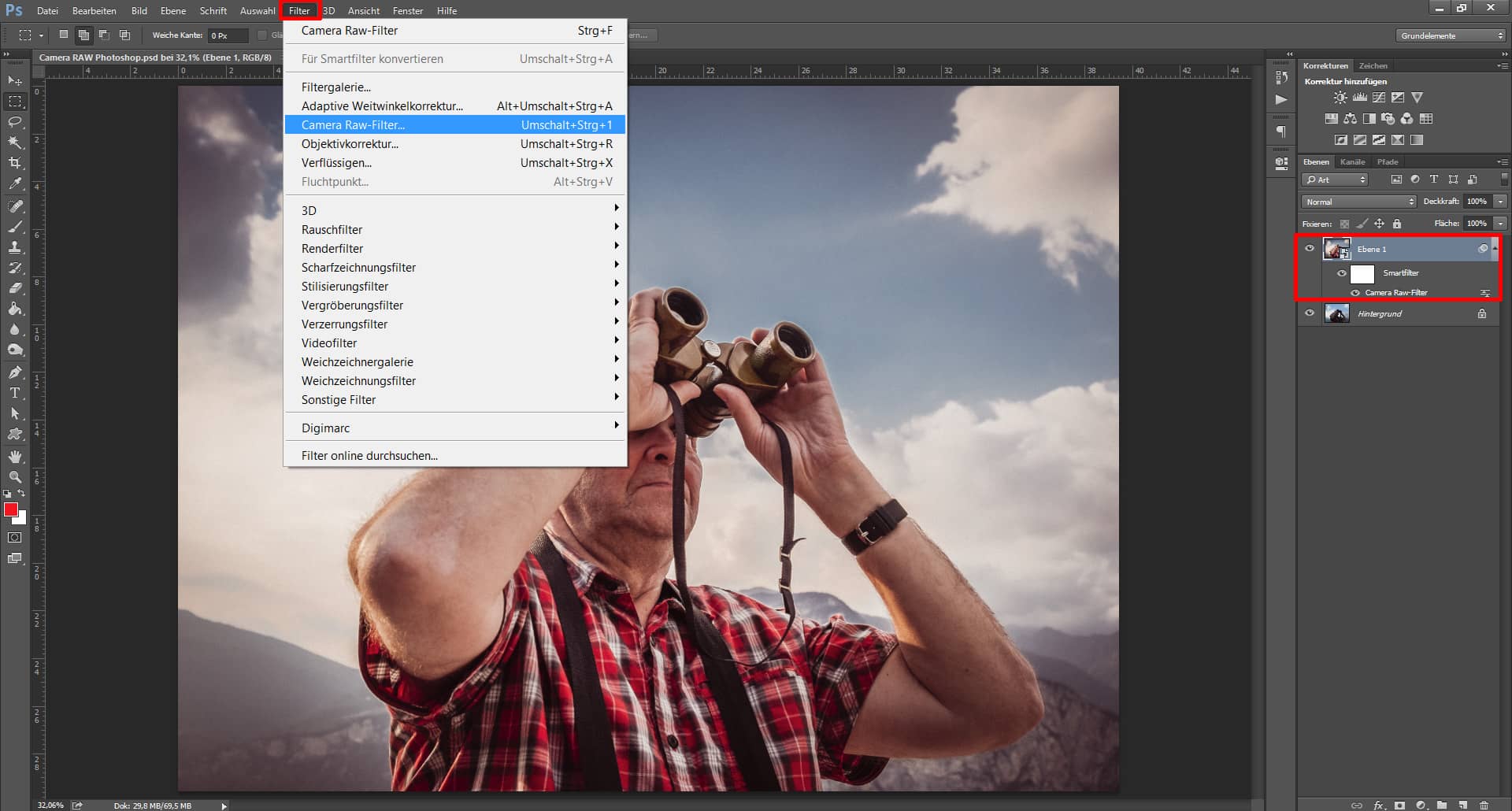Open the Curves adjustment in Korrektur hinzufügen
This screenshot has width=1512, height=811.
[1379, 97]
